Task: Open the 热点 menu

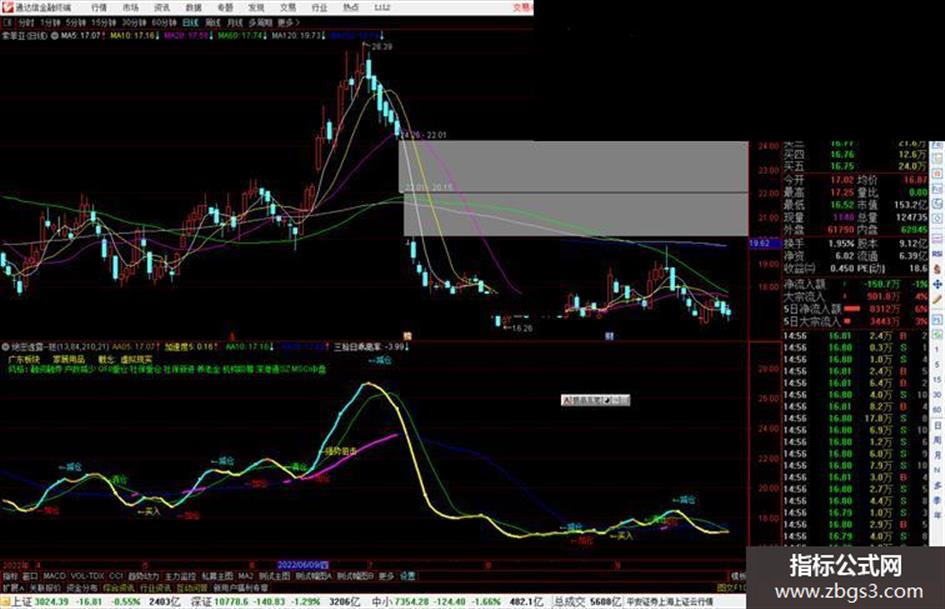Action: [351, 7]
